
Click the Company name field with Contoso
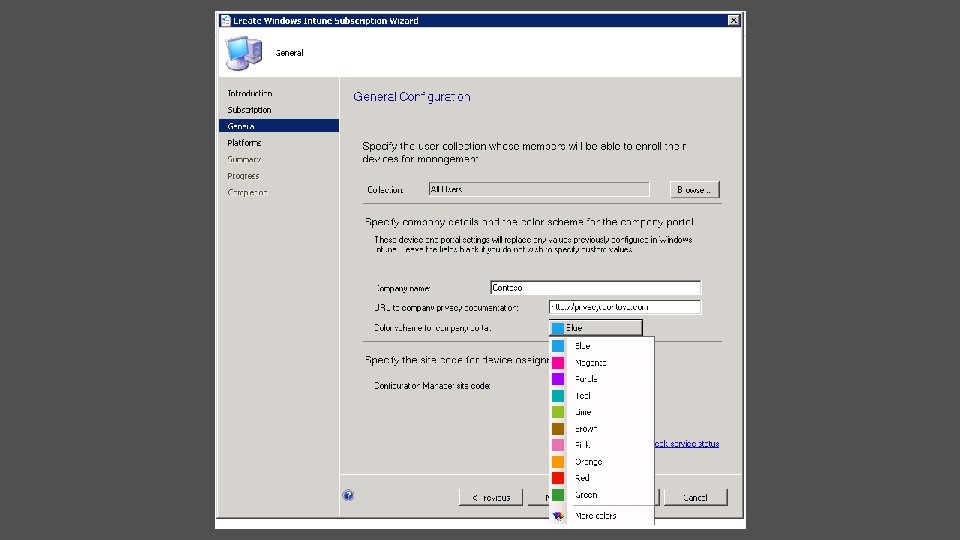(595, 288)
